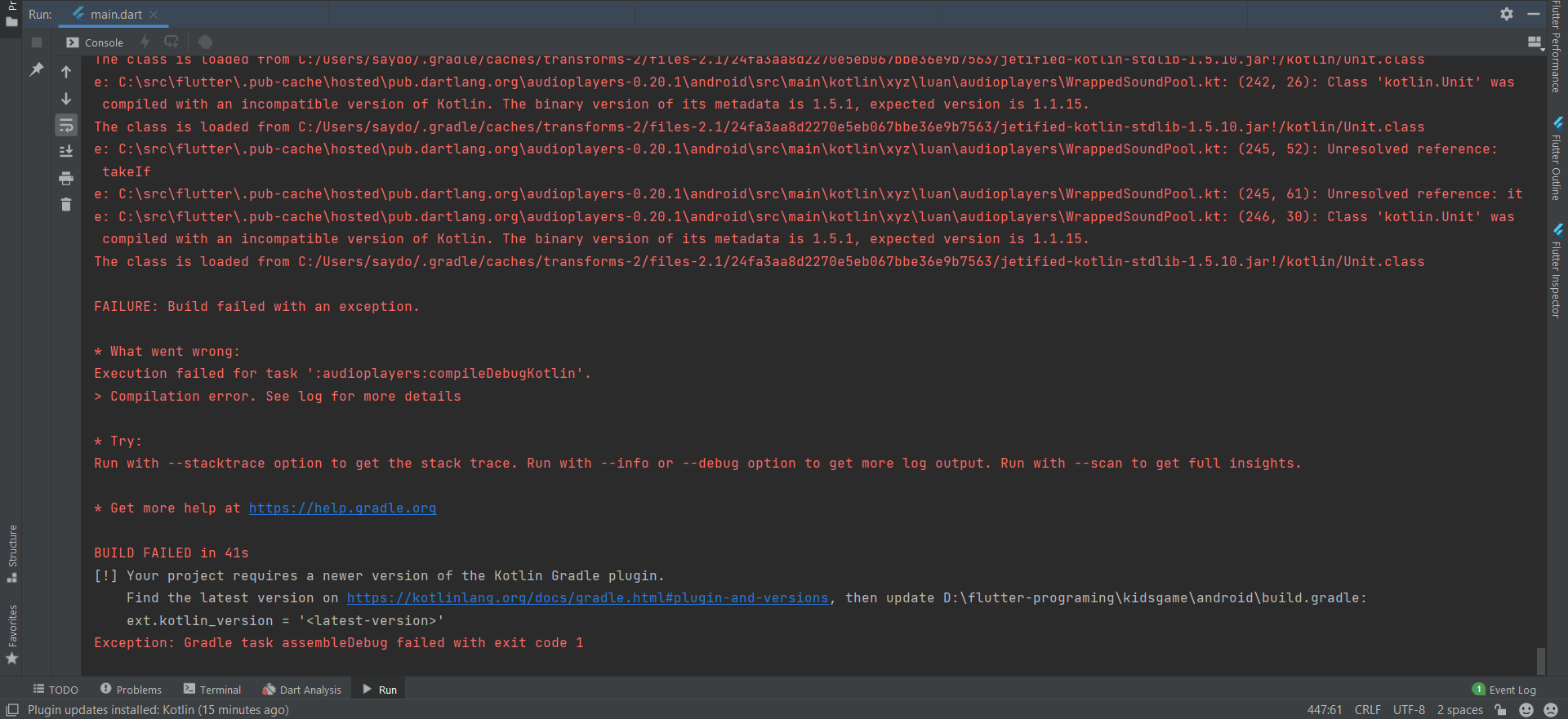1568x719 pixels.
Task: Switch to the Console tab
Action: [x=95, y=42]
